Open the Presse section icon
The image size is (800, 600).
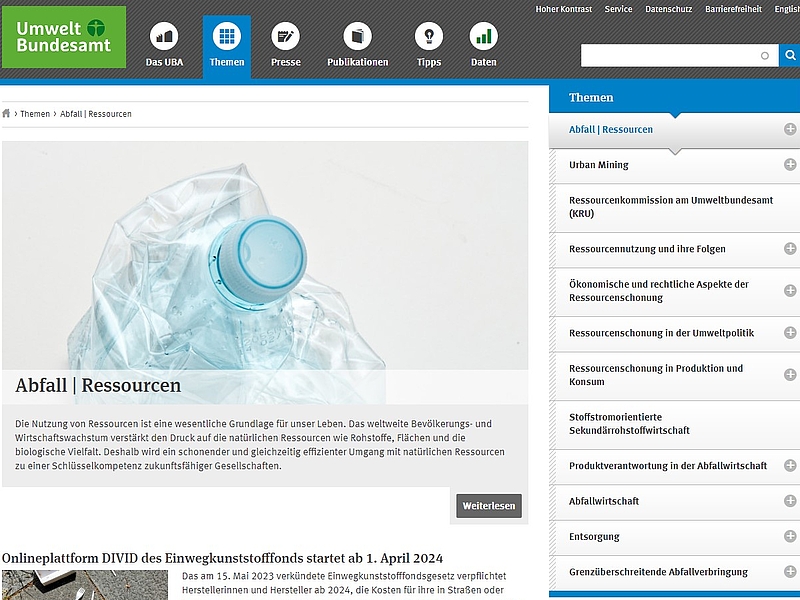[286, 38]
